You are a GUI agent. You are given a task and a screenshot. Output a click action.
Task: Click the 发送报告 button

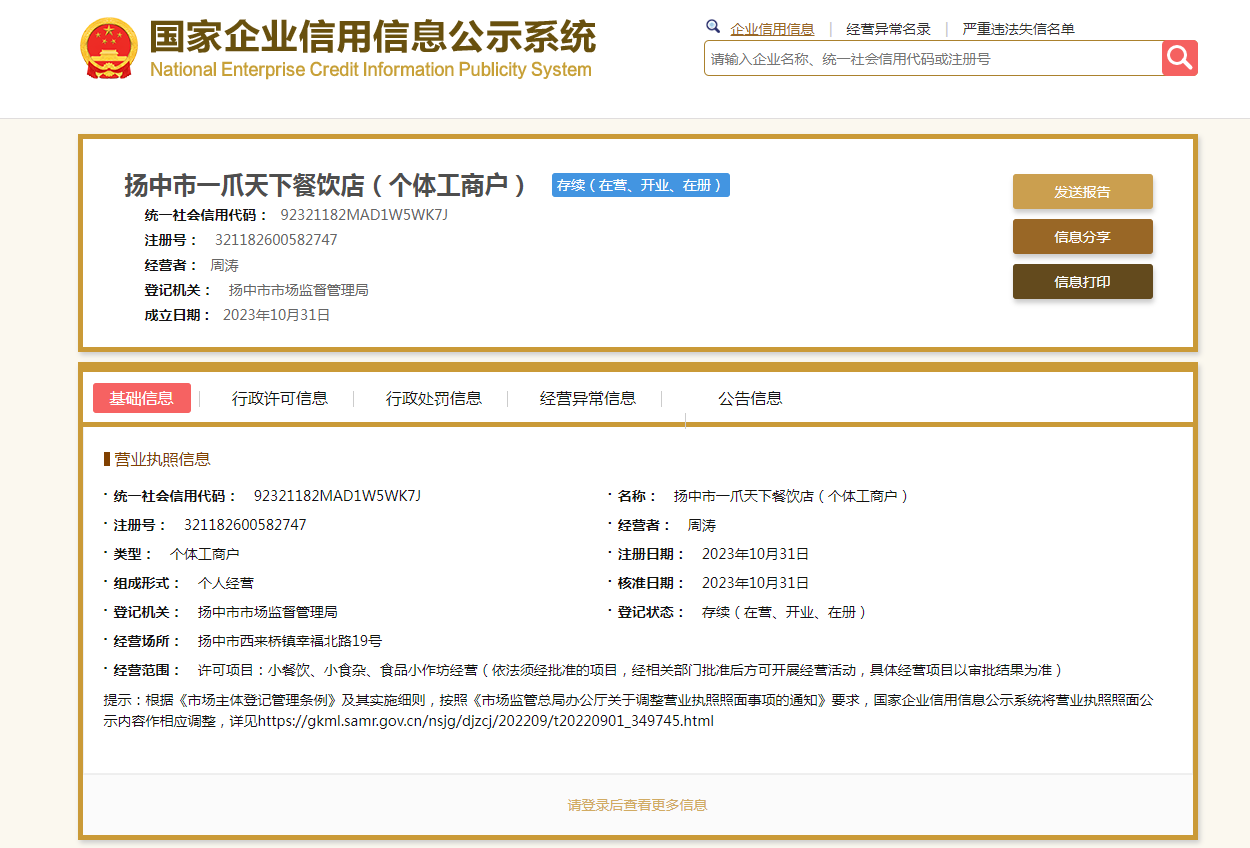1083,192
